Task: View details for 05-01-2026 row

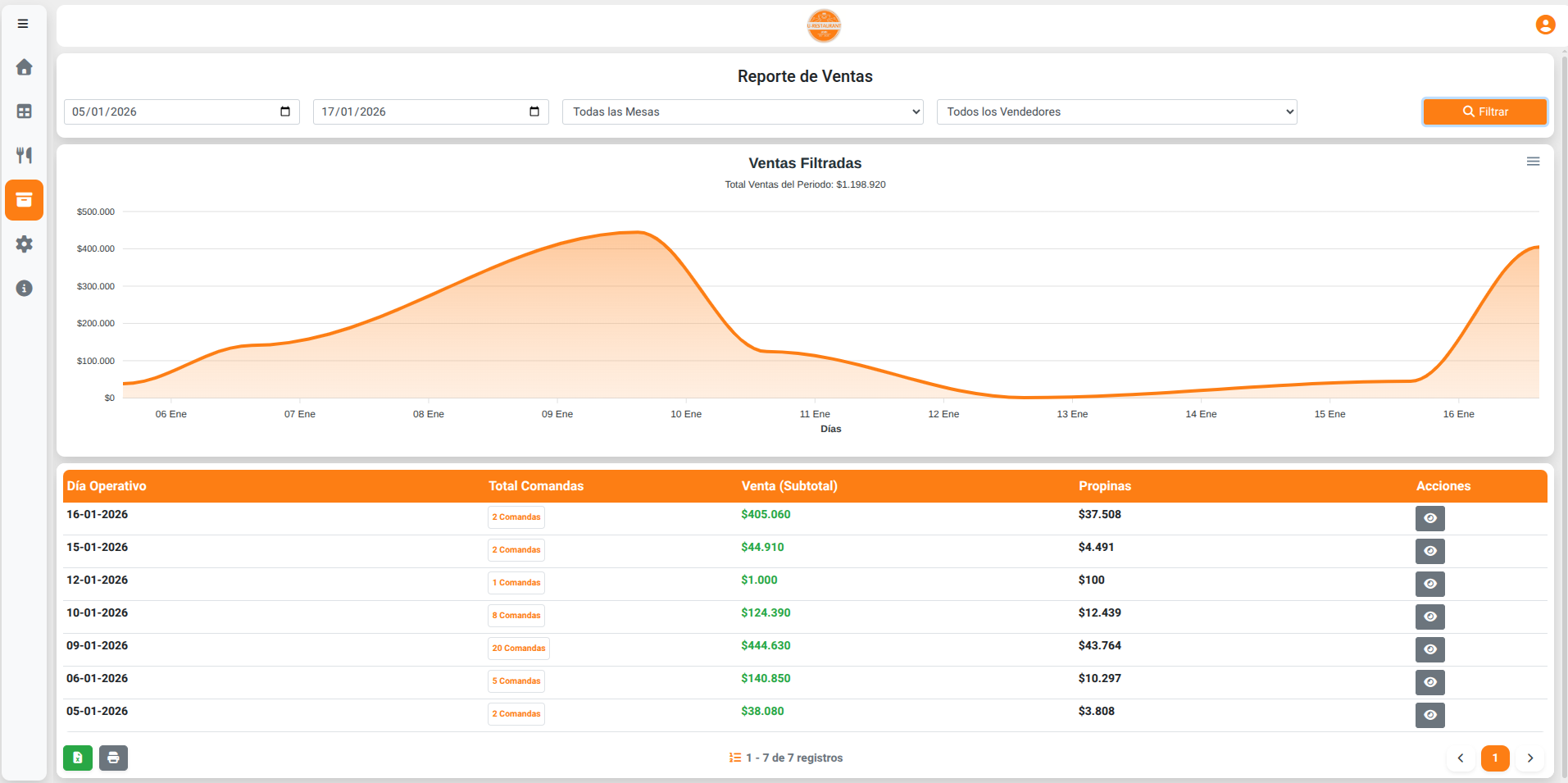Action: click(1429, 715)
